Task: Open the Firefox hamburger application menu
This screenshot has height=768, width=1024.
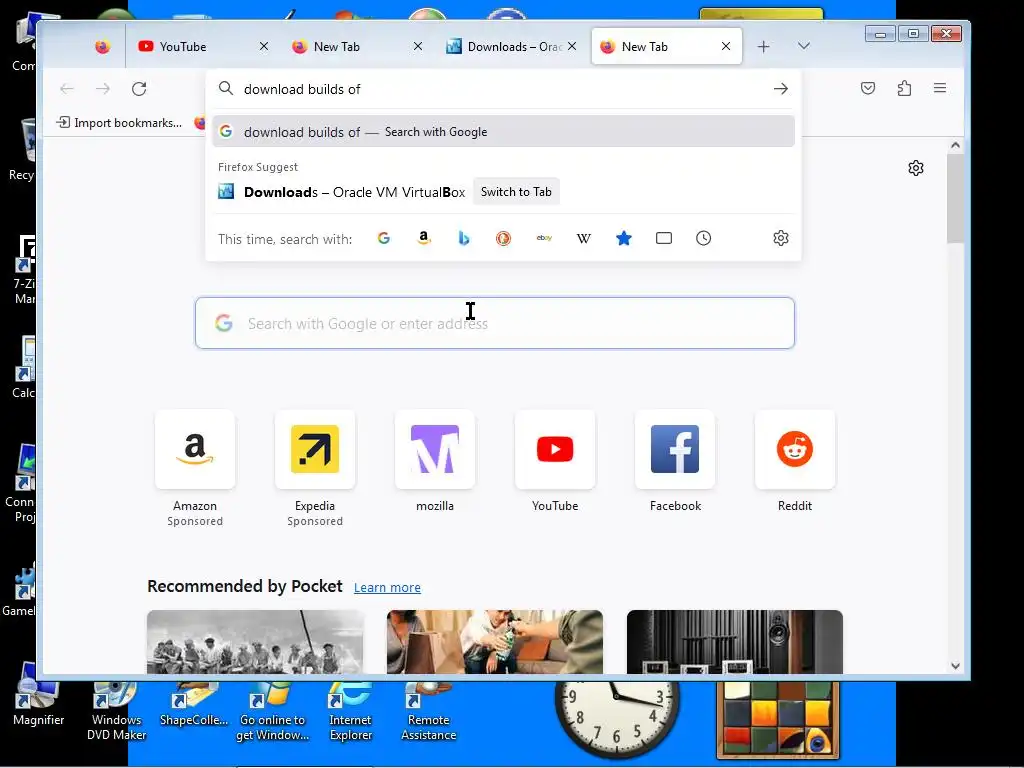Action: coord(940,88)
